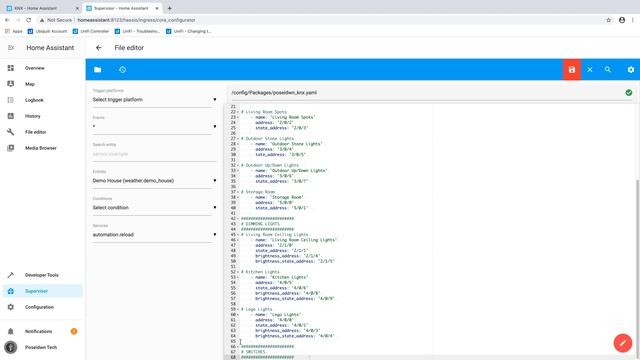The width and height of the screenshot is (640, 360).
Task: Open the Ubiquiti Account bookmark
Action: [47, 31]
